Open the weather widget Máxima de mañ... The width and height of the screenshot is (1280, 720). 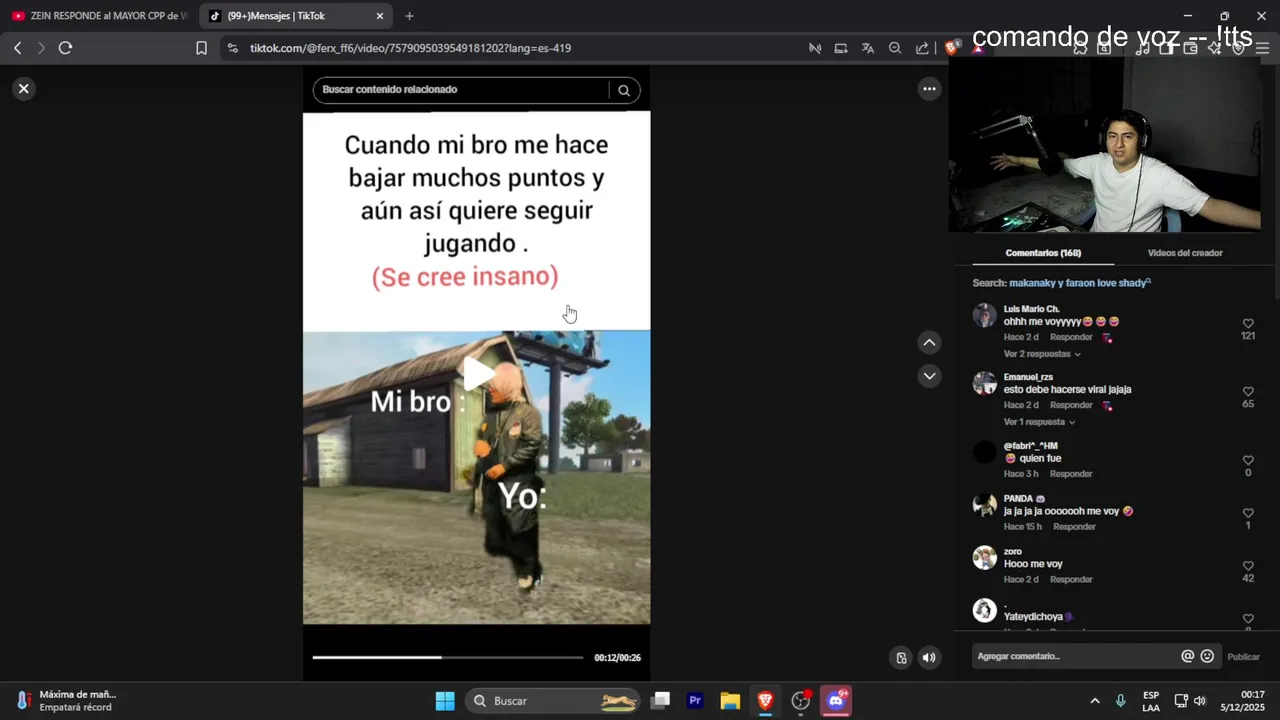coord(66,701)
